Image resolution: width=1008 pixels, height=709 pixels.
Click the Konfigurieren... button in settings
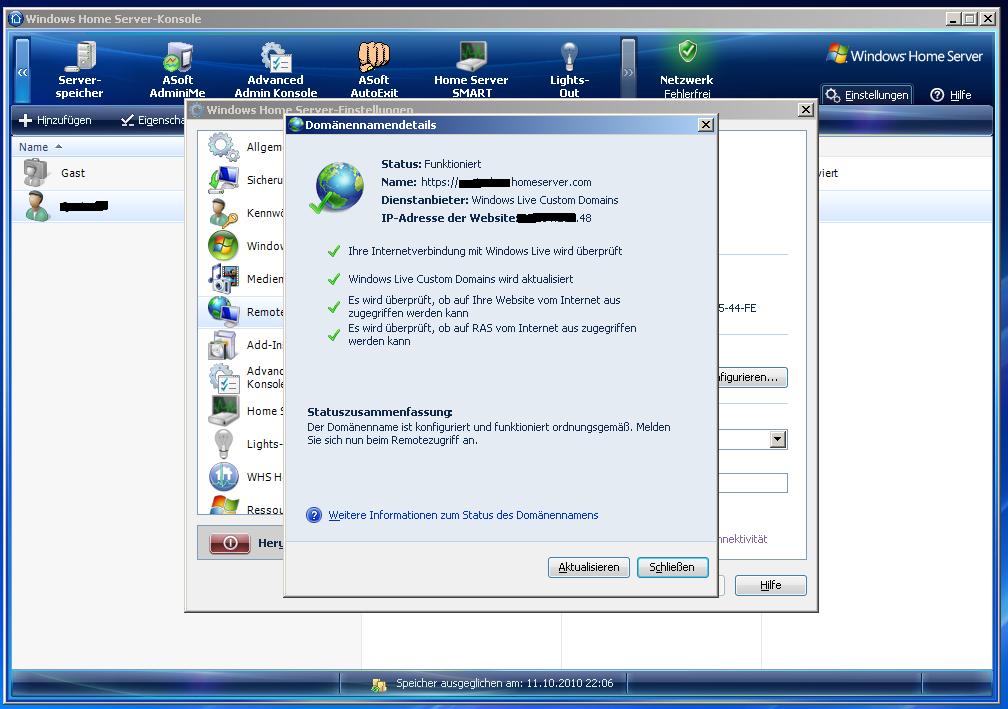click(753, 377)
